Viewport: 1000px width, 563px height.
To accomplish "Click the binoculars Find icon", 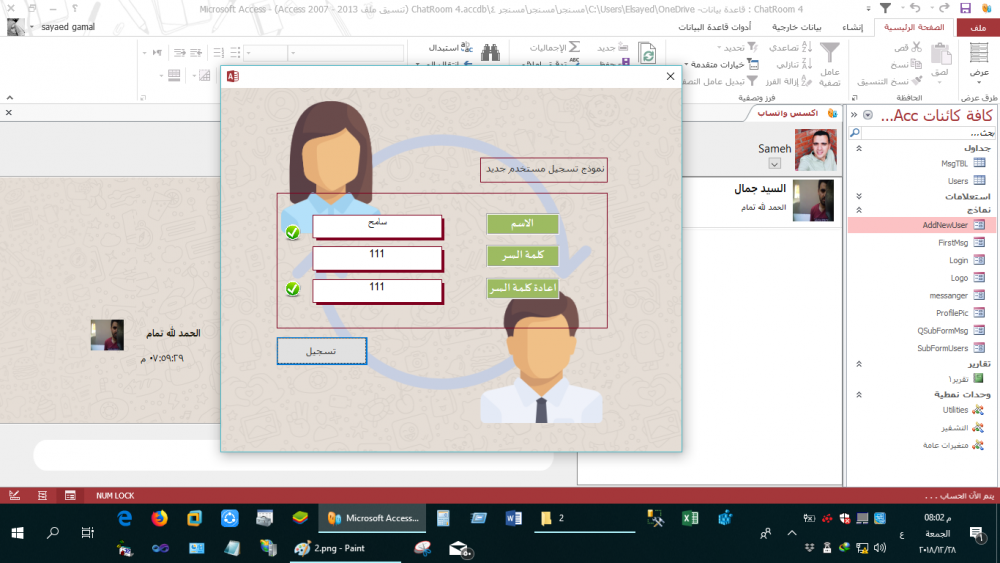I will point(490,52).
